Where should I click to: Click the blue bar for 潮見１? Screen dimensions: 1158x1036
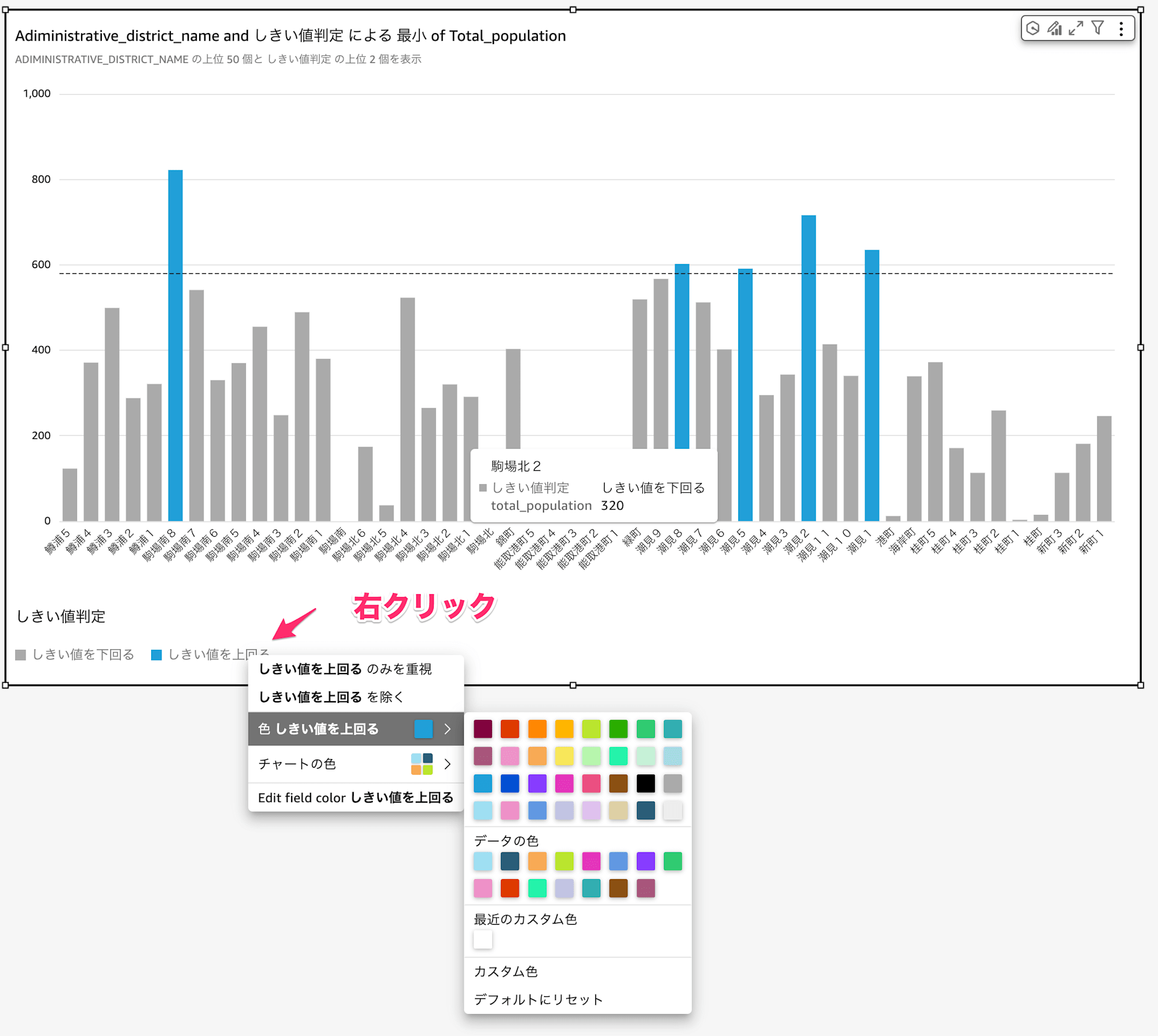[x=872, y=385]
